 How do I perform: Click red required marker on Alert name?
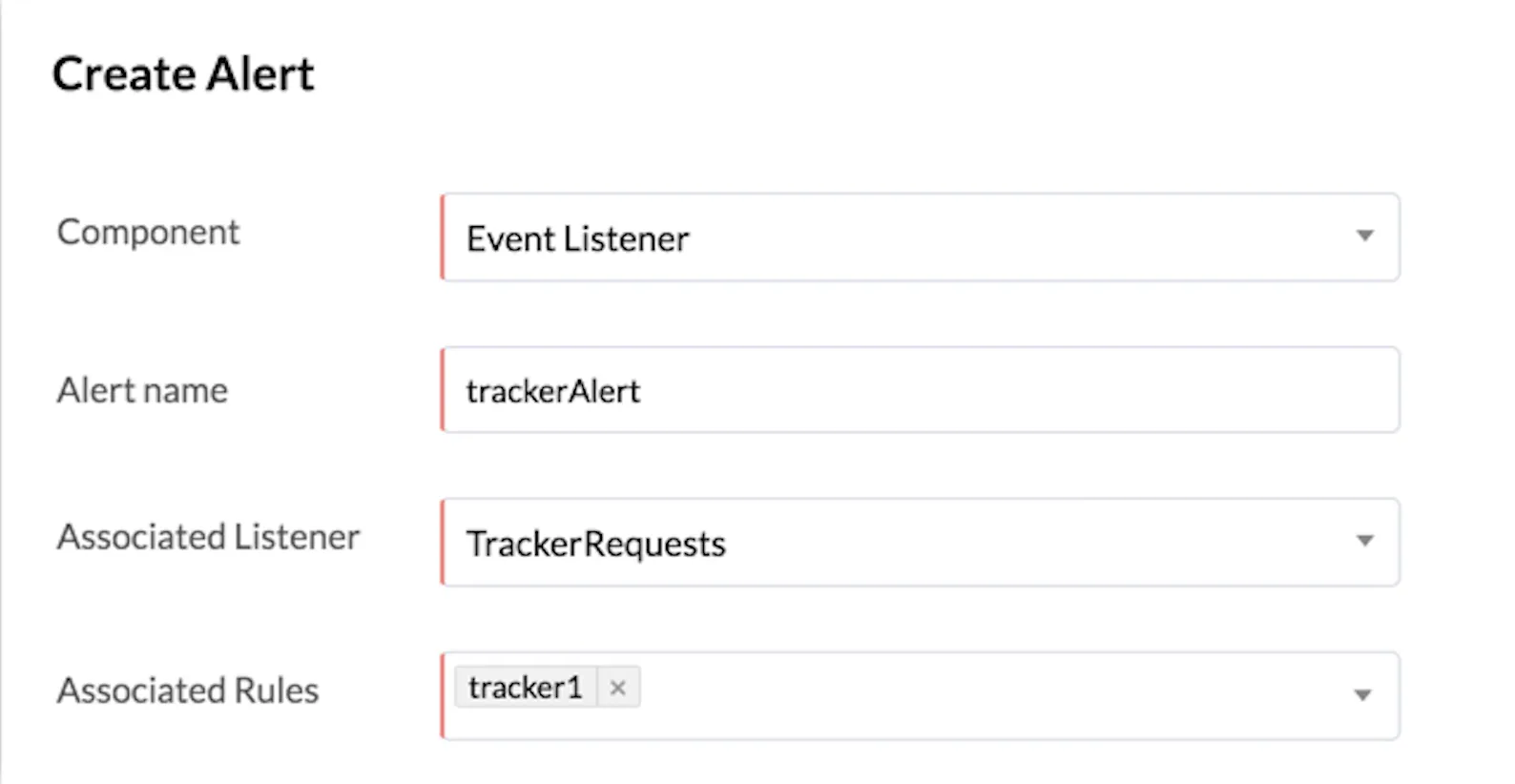(x=442, y=390)
